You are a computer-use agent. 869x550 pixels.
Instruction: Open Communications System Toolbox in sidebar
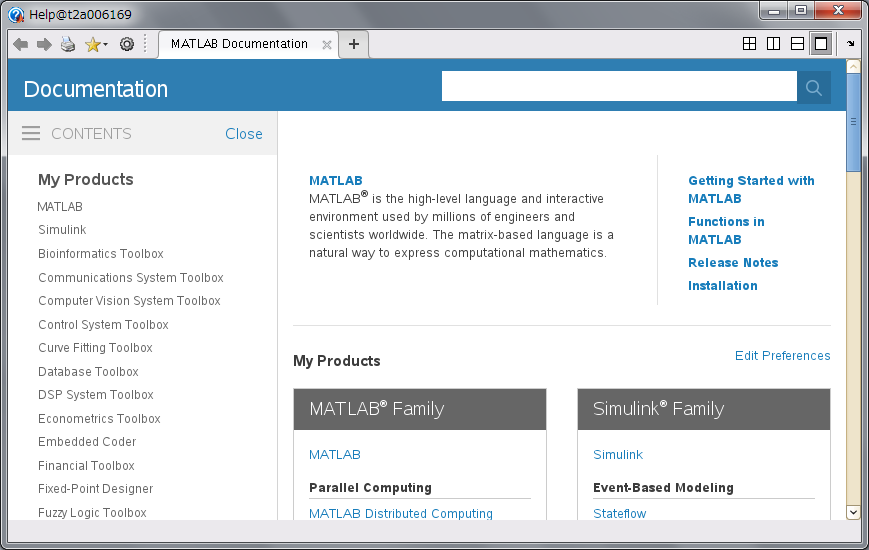[131, 277]
